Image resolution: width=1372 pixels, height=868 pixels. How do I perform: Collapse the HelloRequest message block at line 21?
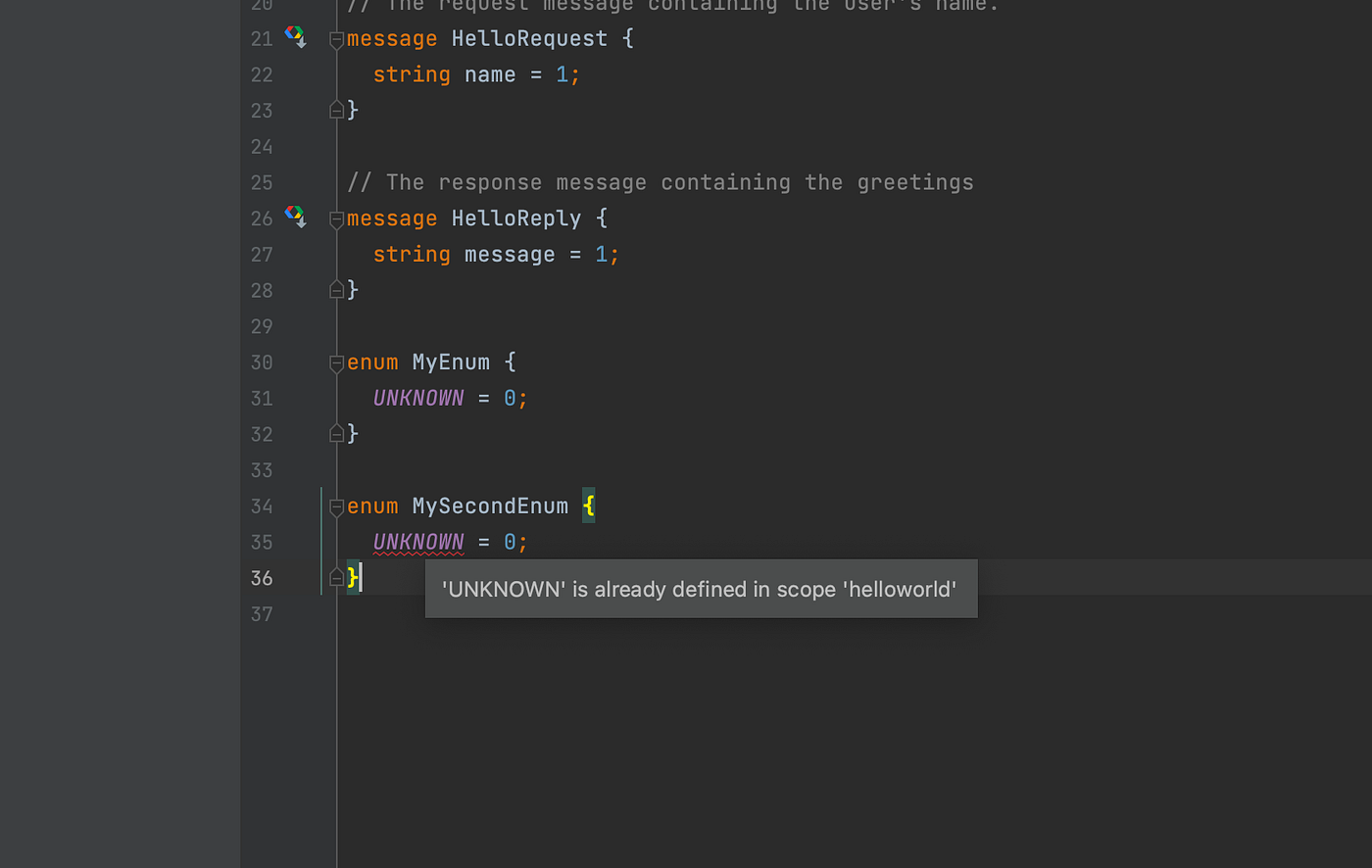tap(336, 40)
